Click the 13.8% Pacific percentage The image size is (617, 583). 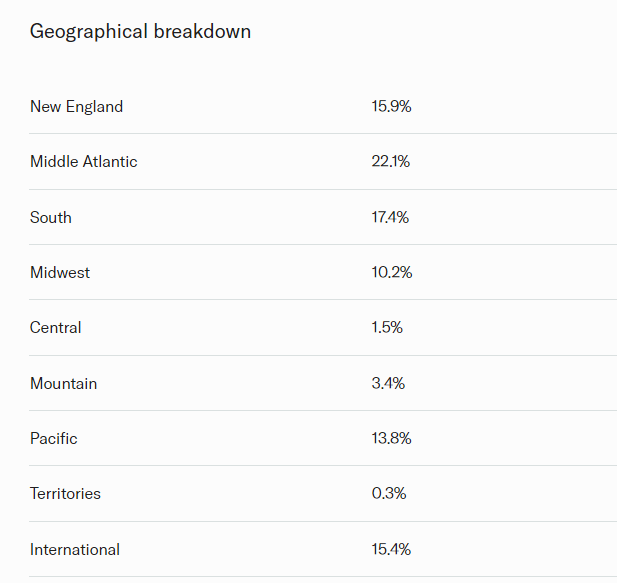tap(391, 438)
